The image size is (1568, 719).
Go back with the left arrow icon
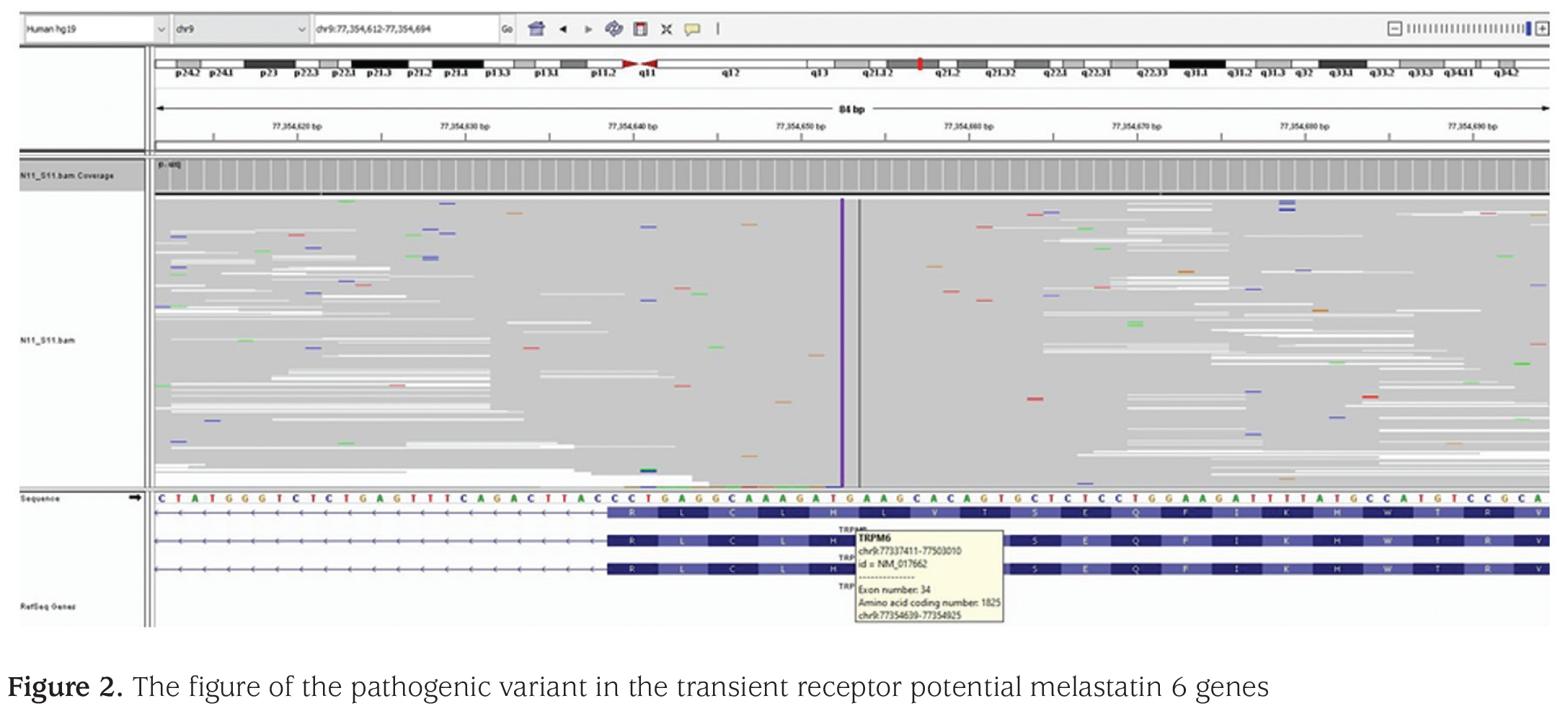563,29
